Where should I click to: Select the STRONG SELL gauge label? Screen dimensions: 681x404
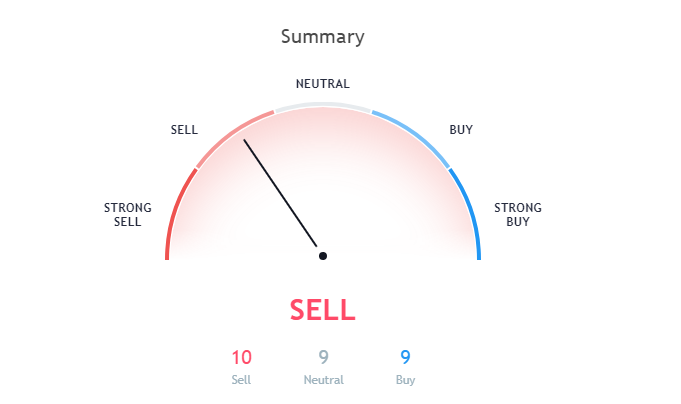(x=128, y=215)
